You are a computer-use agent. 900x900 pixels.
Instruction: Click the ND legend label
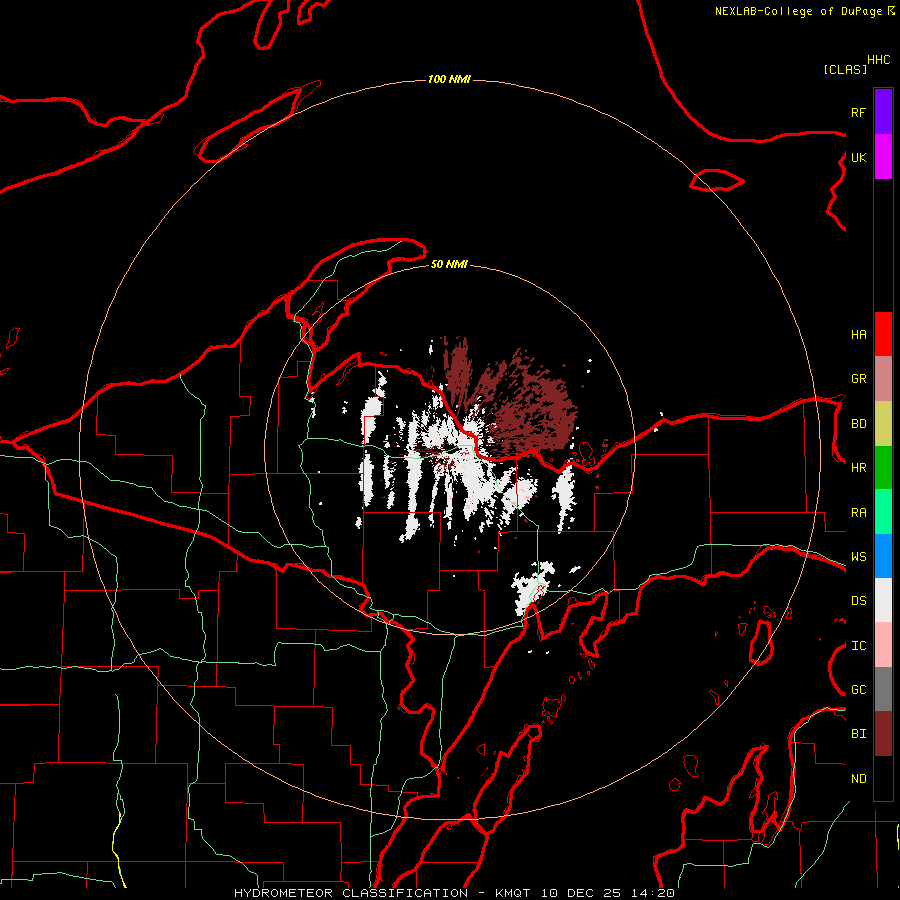pyautogui.click(x=858, y=779)
